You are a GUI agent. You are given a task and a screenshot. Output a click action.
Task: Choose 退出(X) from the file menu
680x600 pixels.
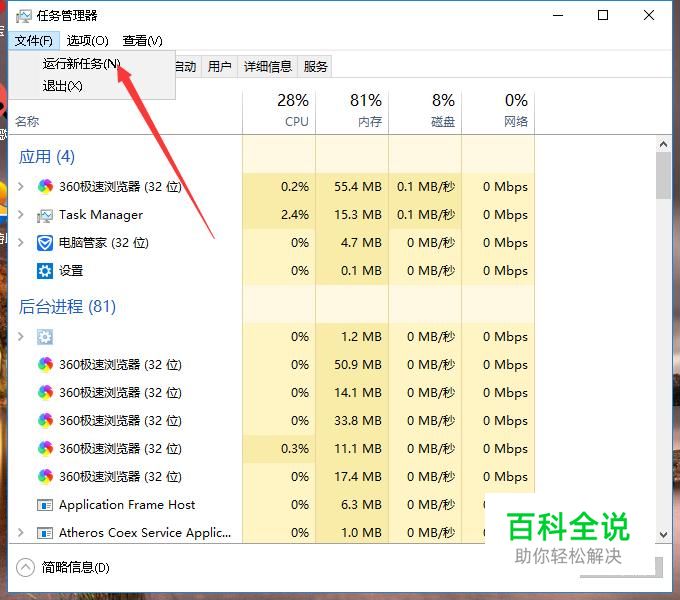[62, 86]
